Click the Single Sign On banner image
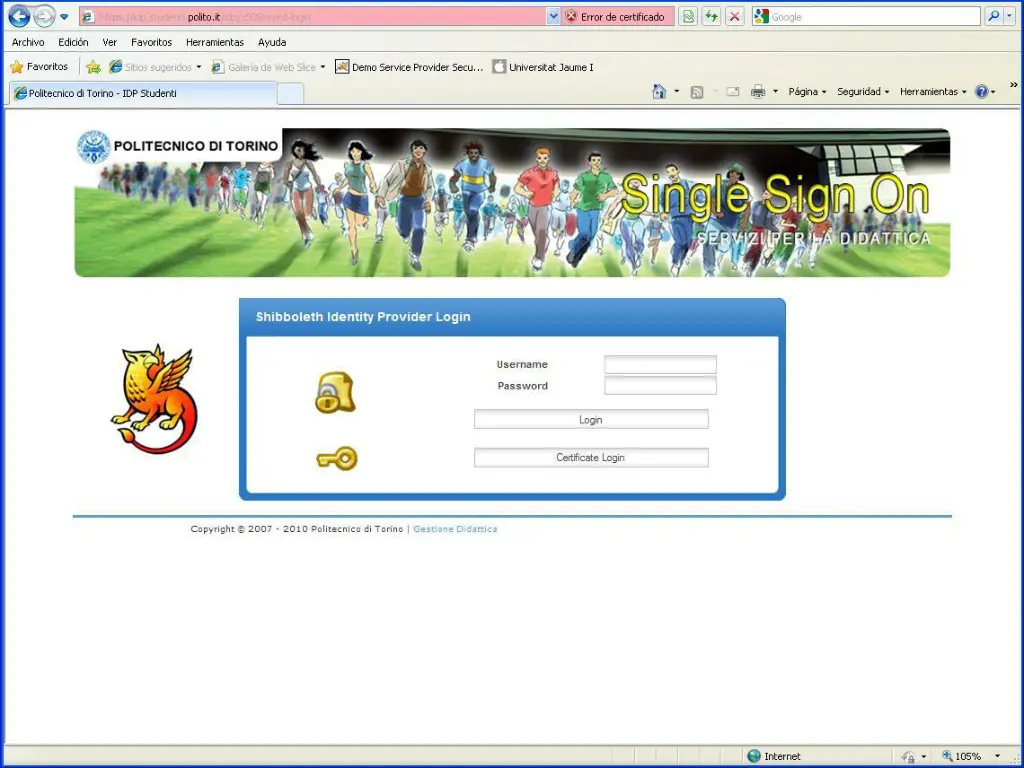The image size is (1024, 768). point(512,202)
